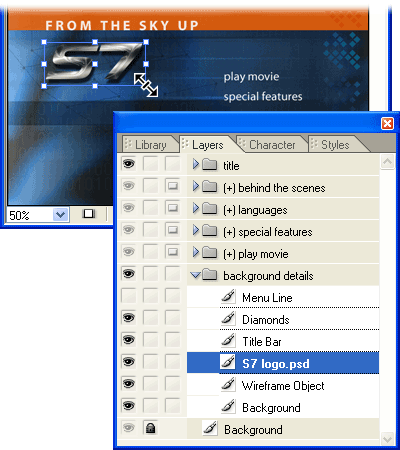Click the button-set icon on the languages row
This screenshot has height=450, width=400.
[x=172, y=208]
